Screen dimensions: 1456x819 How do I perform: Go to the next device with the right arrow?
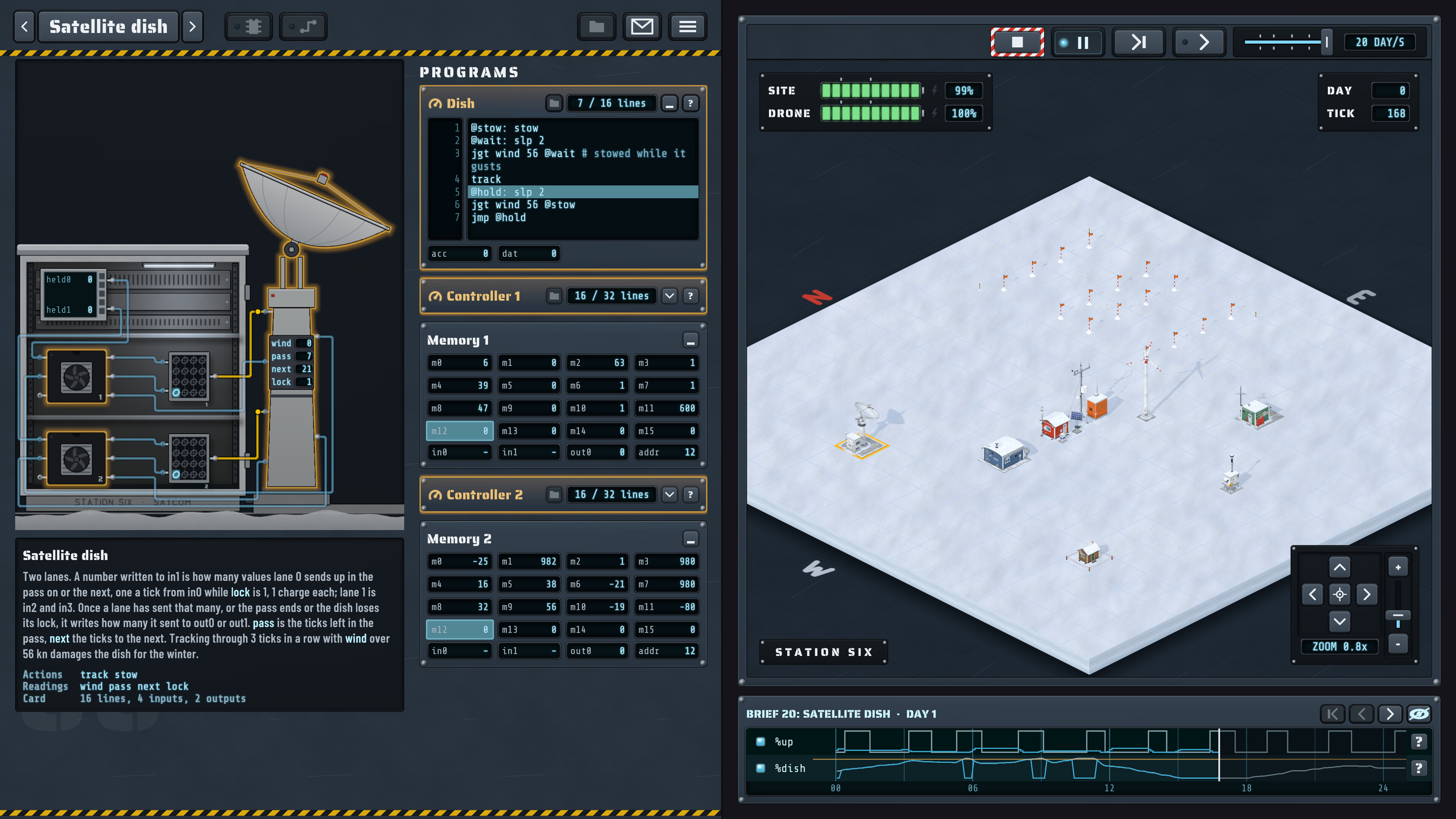192,27
